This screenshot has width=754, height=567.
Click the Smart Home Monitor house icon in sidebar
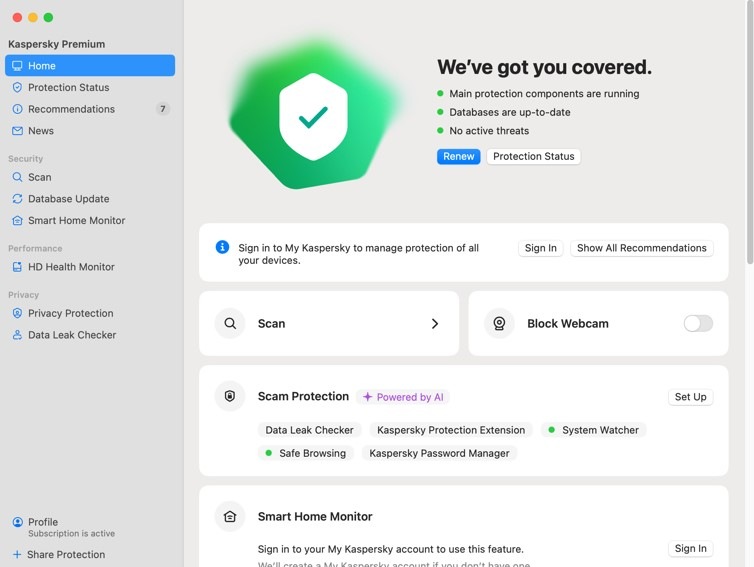[17, 220]
